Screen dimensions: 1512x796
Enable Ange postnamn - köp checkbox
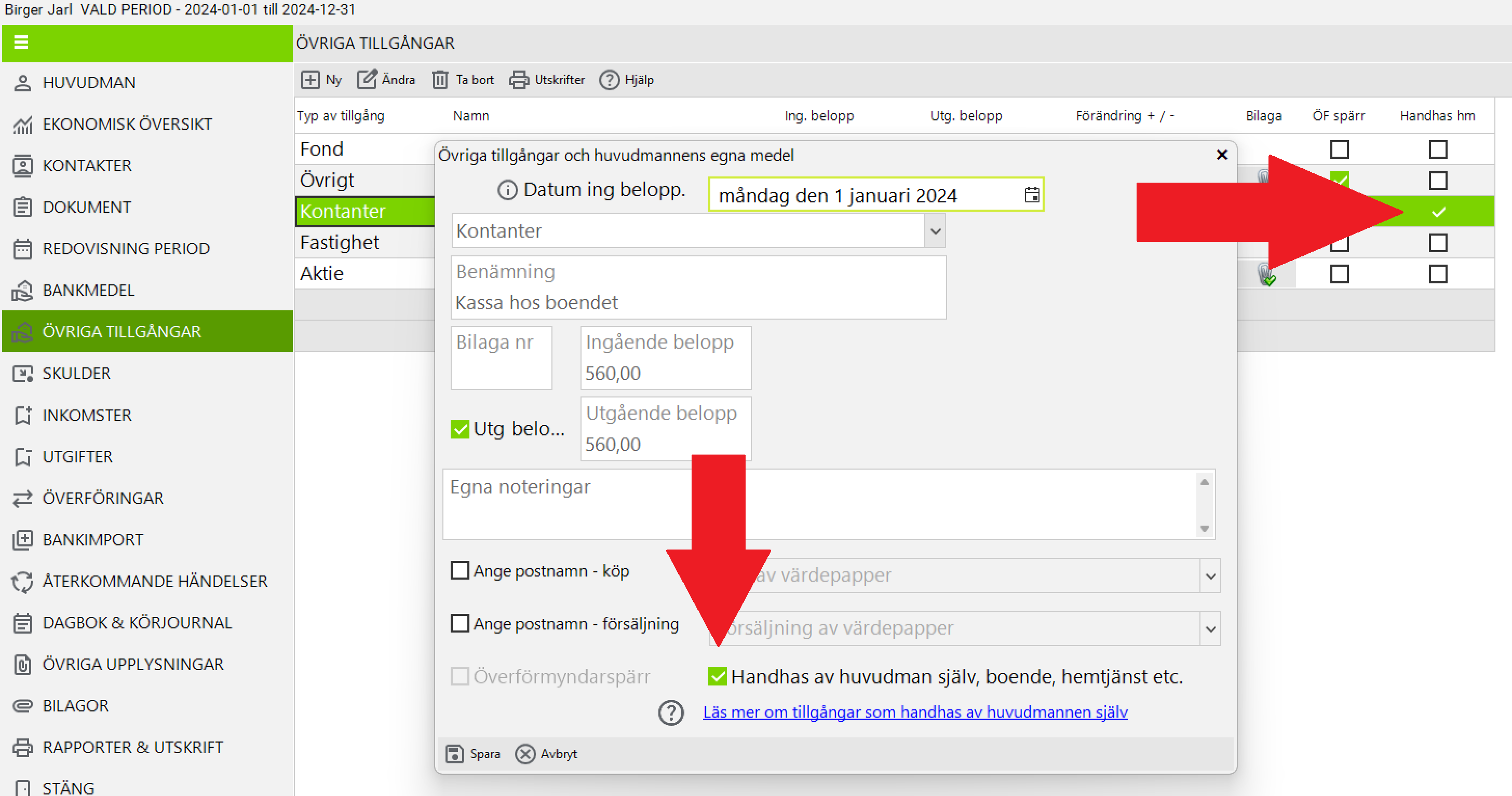[460, 570]
